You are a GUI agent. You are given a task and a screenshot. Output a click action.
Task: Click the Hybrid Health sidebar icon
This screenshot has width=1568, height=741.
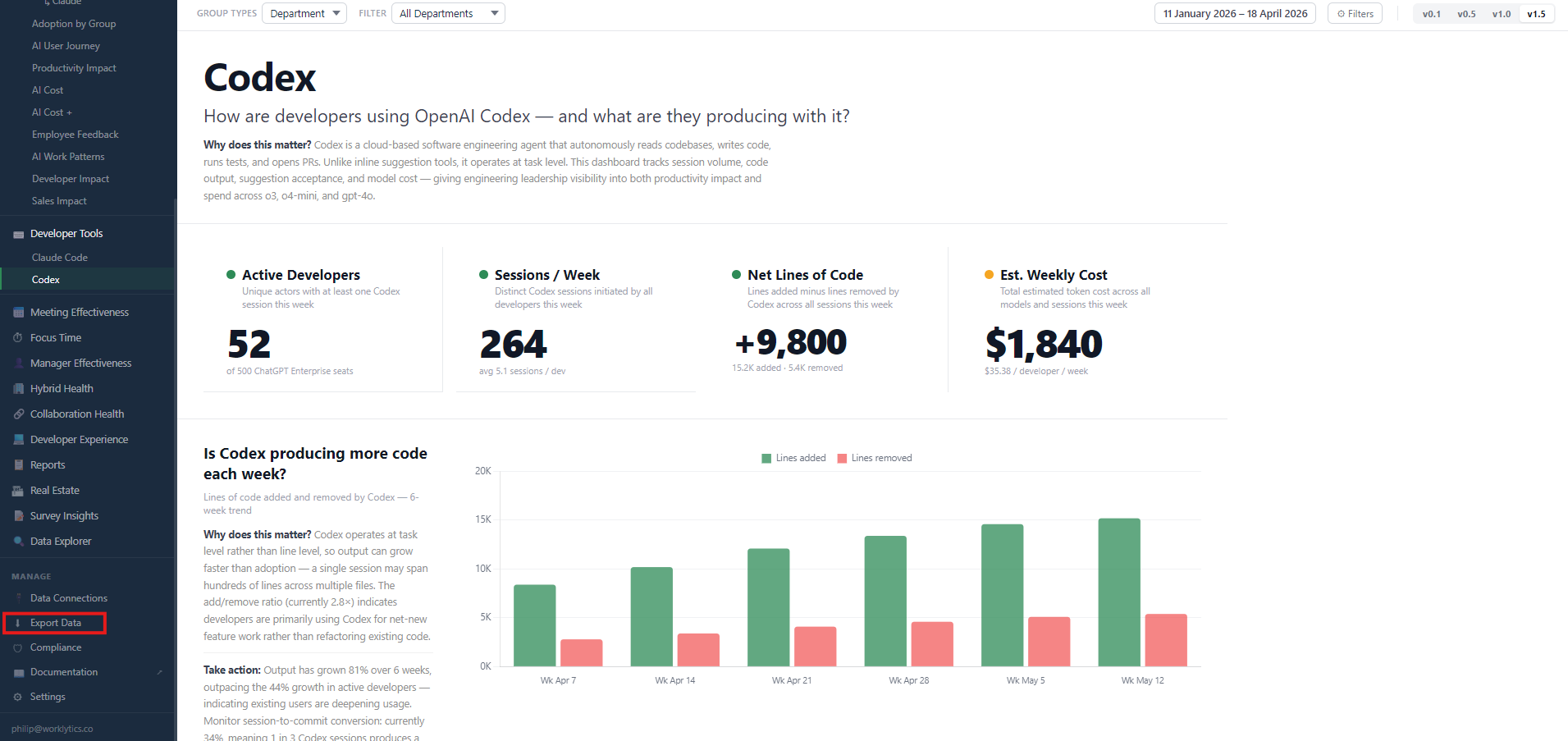18,389
